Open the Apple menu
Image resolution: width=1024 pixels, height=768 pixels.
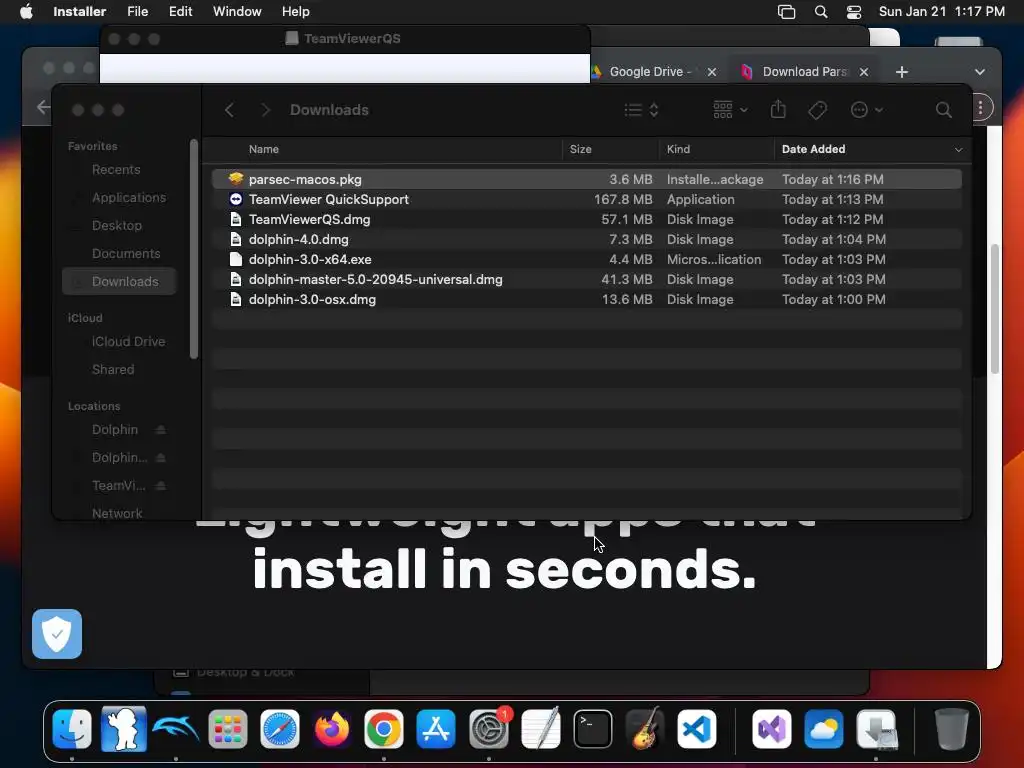[x=26, y=12]
